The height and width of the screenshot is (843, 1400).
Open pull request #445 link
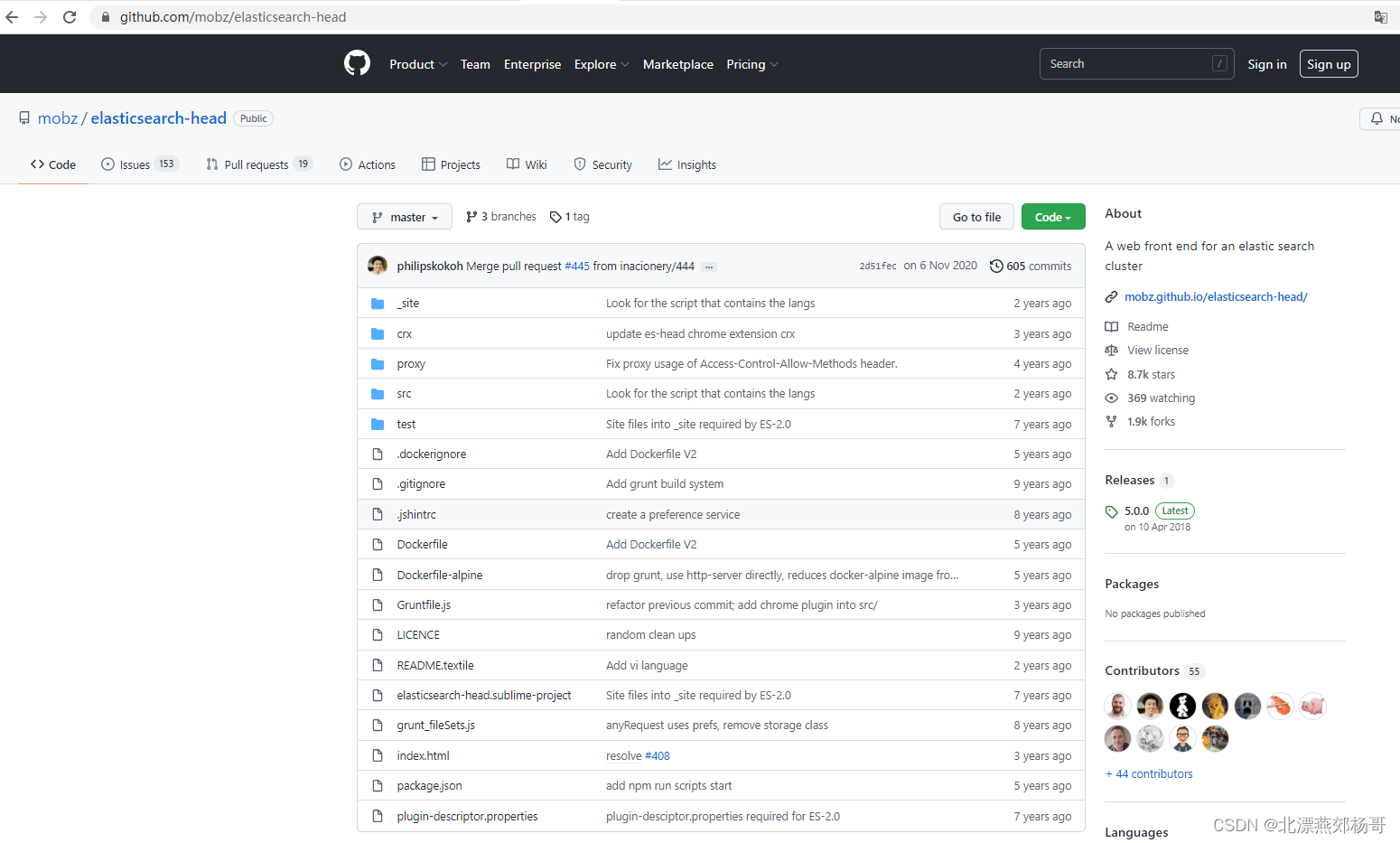click(x=577, y=267)
